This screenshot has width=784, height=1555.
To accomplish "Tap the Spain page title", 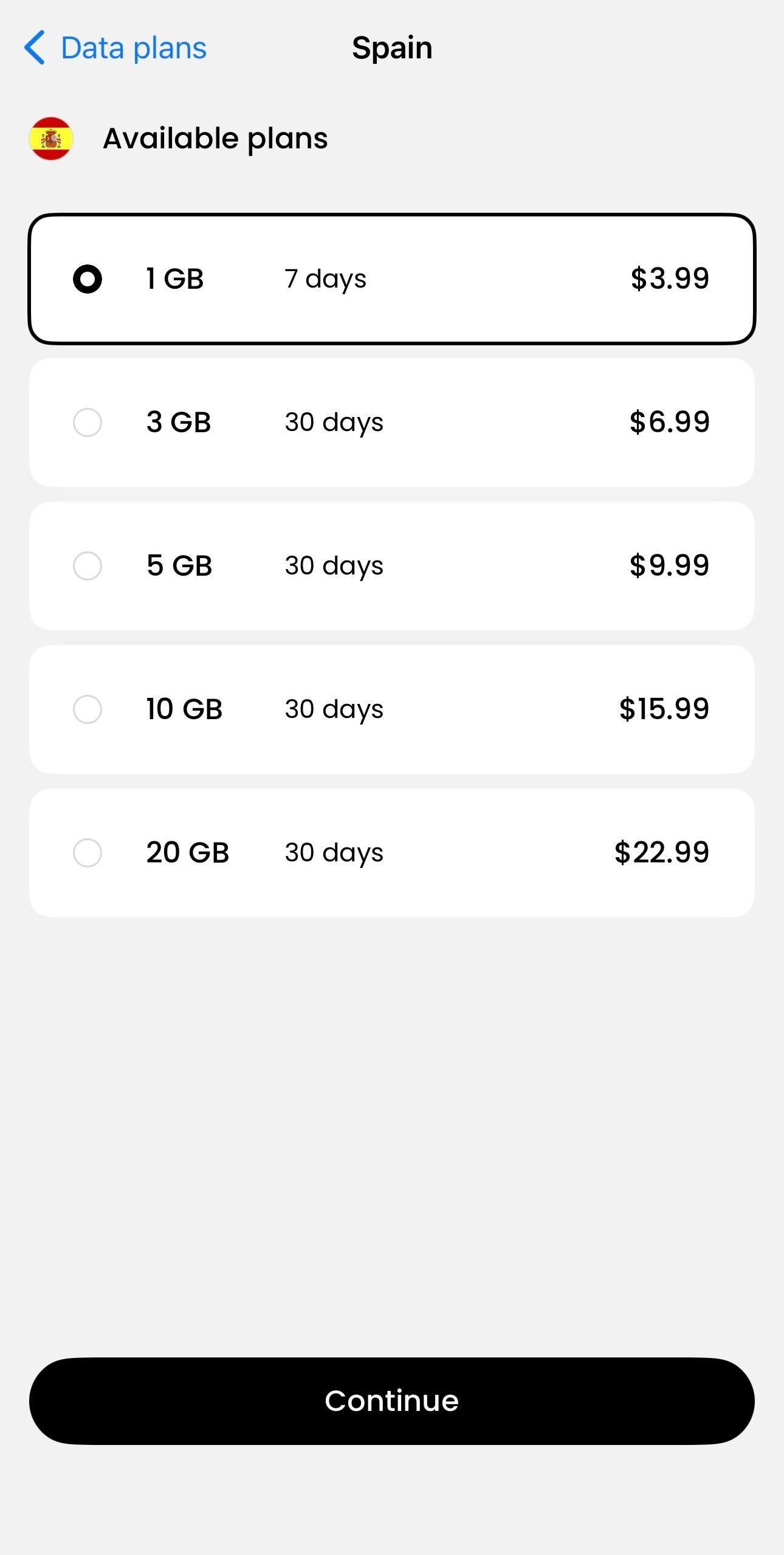I will pyautogui.click(x=392, y=47).
